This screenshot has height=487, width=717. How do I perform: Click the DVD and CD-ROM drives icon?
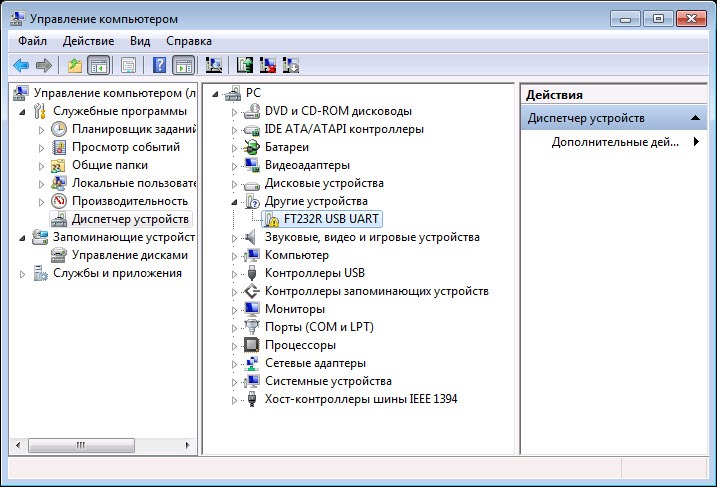[251, 111]
